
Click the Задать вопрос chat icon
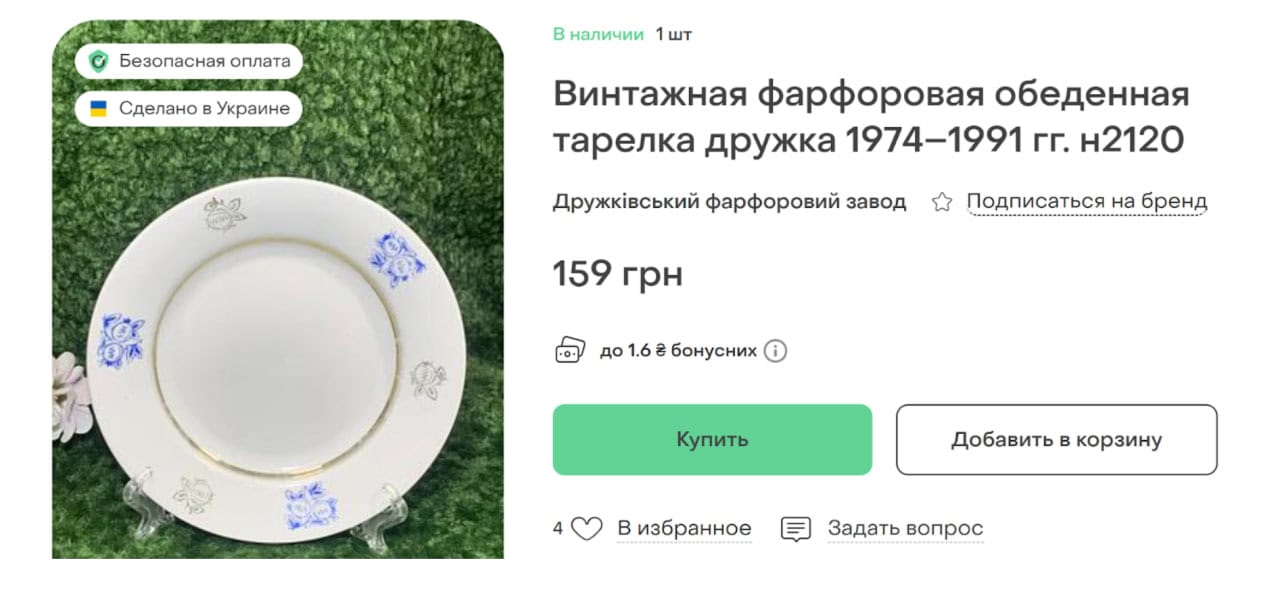tap(795, 528)
